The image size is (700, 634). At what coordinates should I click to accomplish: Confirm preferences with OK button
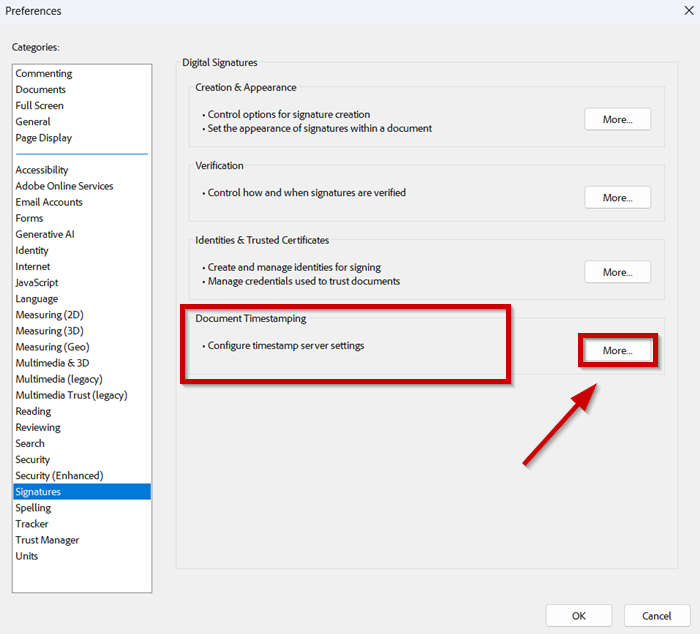[x=579, y=616]
